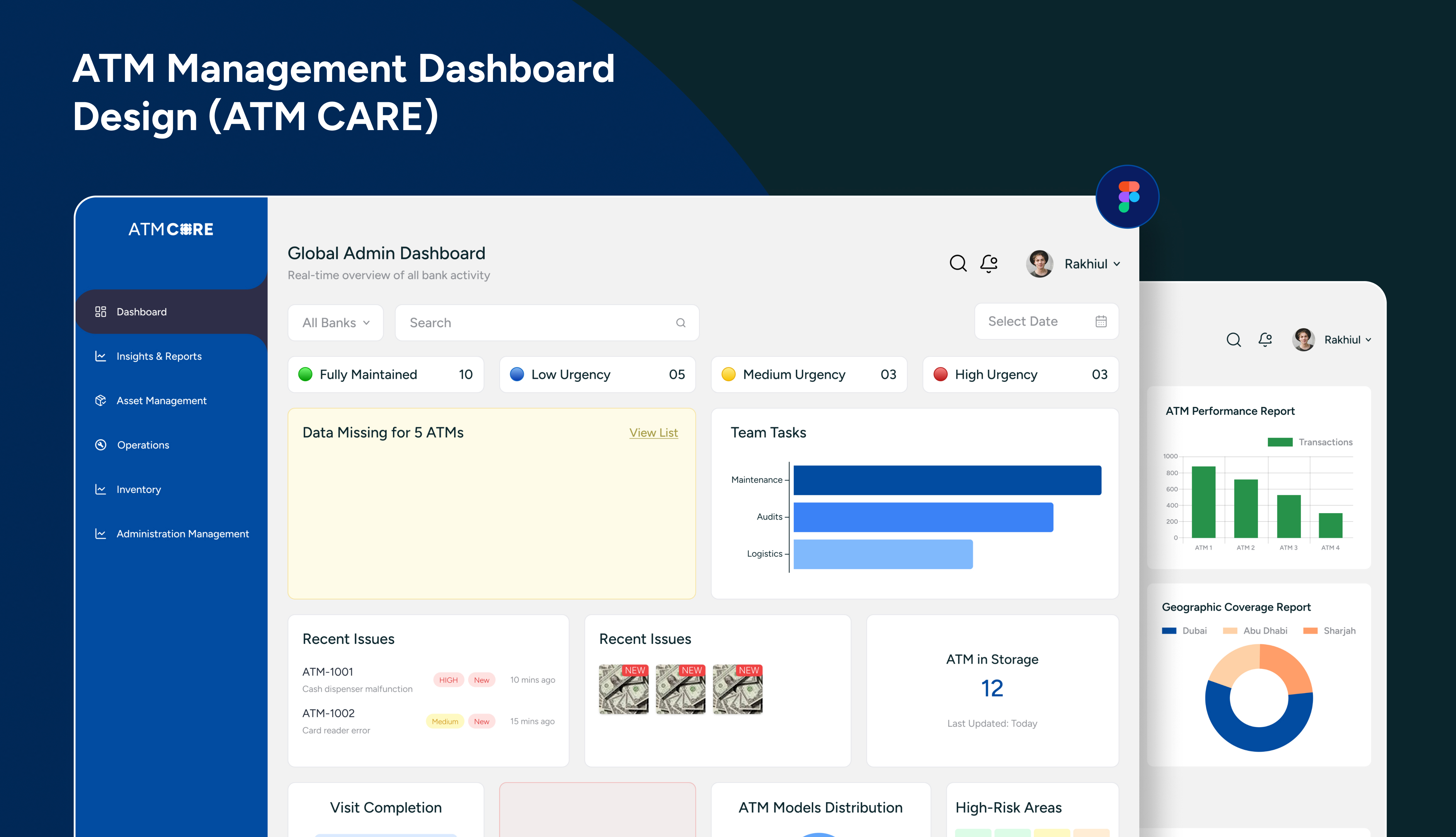The width and height of the screenshot is (1456, 837).
Task: Expand the All Banks dropdown
Action: pyautogui.click(x=336, y=323)
